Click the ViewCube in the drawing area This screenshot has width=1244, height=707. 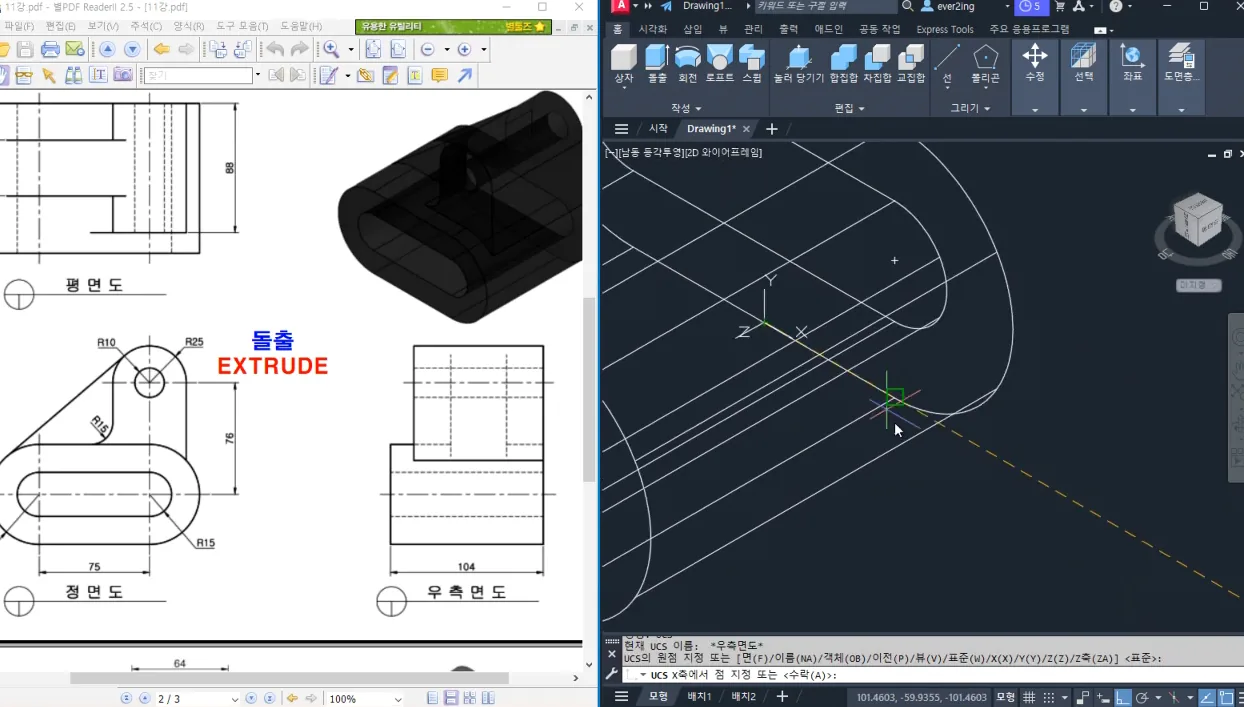click(x=1198, y=219)
